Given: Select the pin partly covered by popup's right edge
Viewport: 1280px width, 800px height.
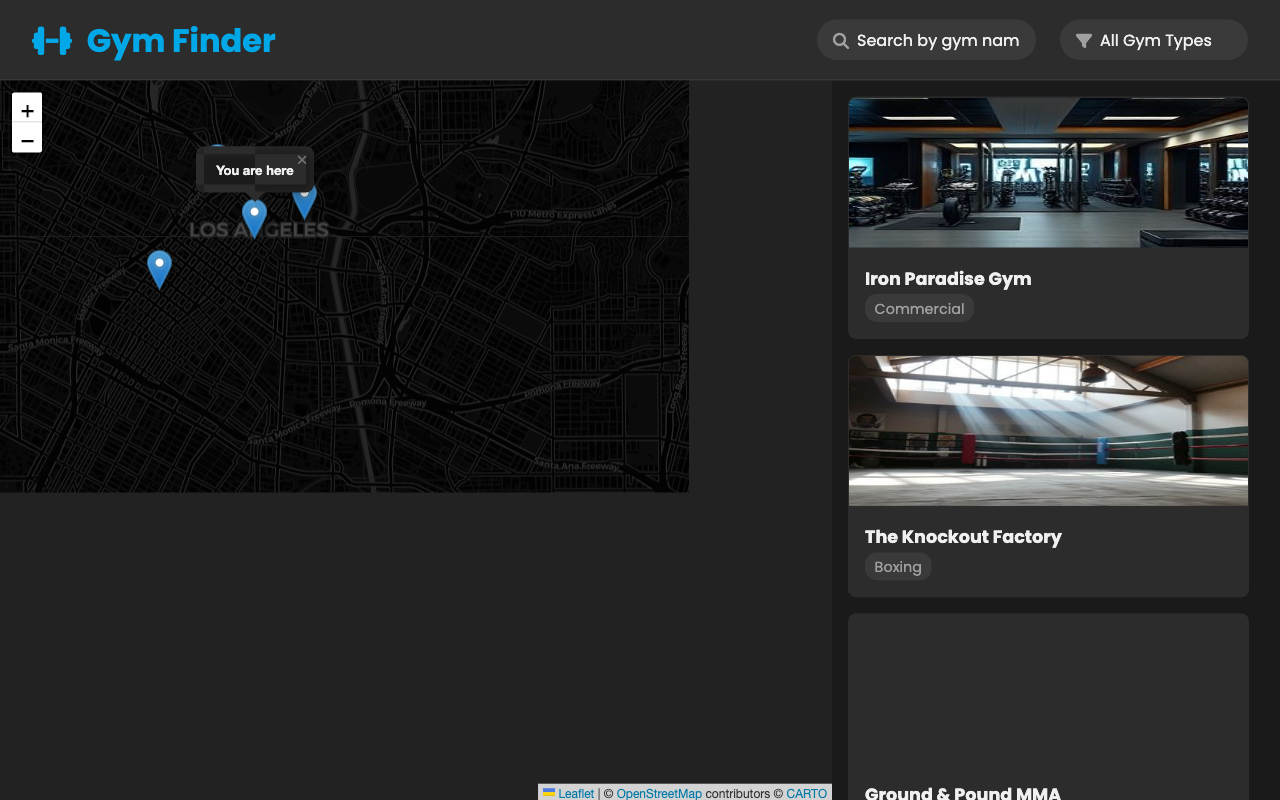Looking at the screenshot, I should pos(305,201).
